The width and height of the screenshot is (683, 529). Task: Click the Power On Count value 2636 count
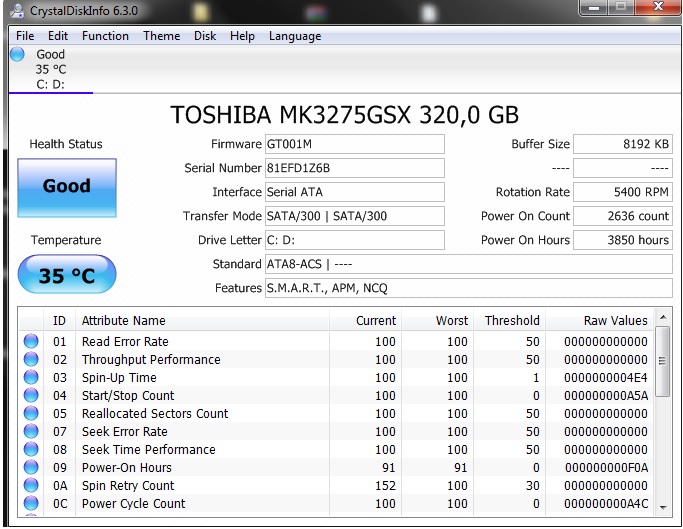(x=623, y=216)
